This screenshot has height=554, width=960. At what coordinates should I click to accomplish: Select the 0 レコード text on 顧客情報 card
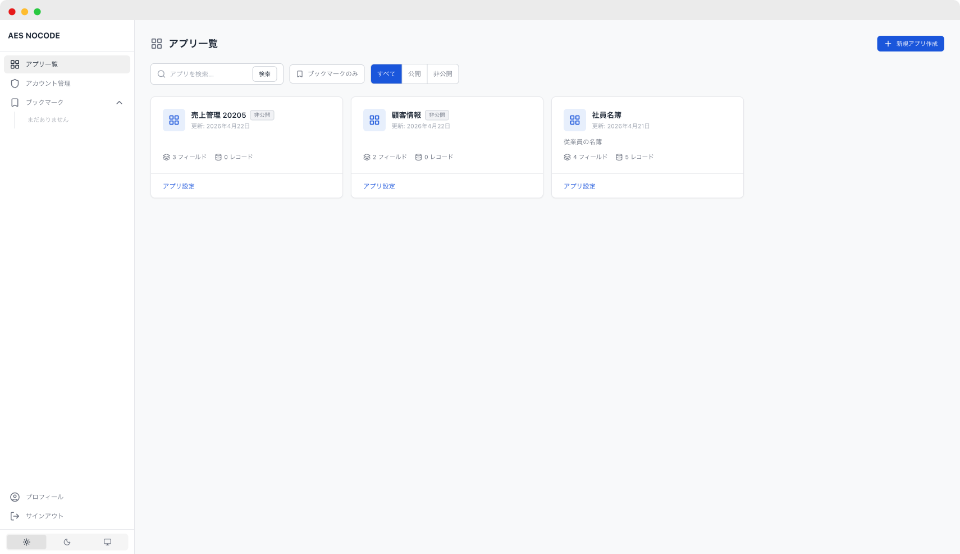coord(439,157)
